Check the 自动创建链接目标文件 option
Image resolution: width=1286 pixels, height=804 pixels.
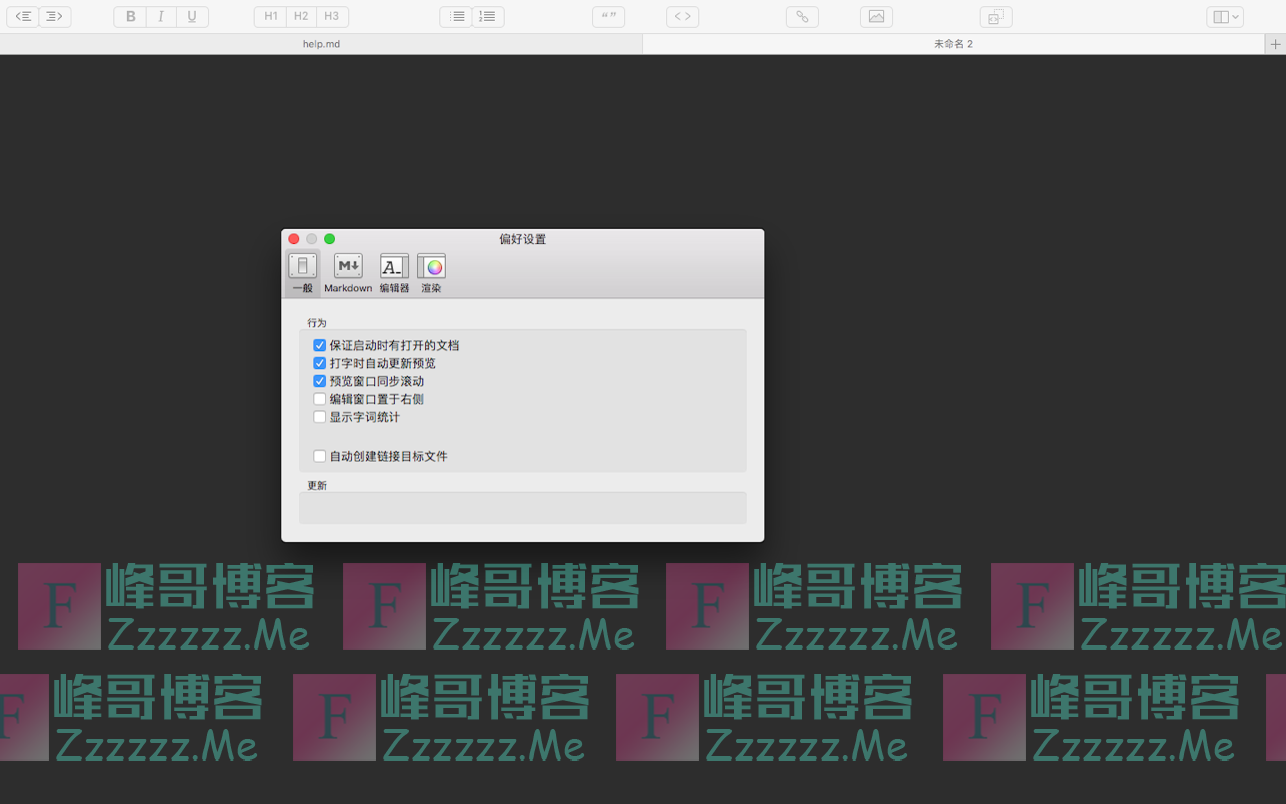point(320,456)
